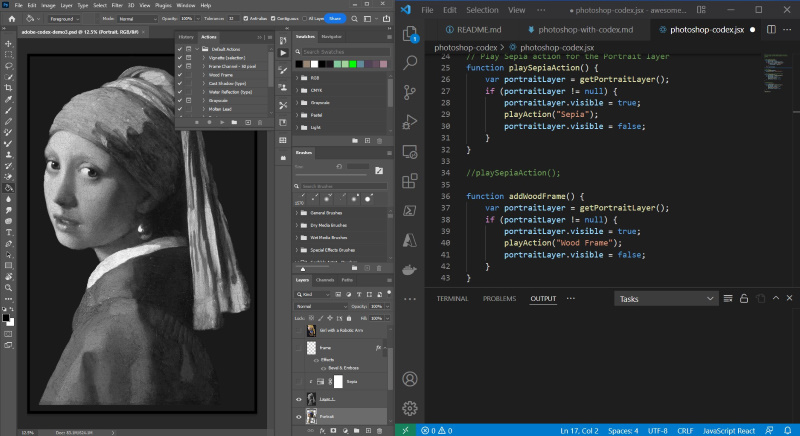Select the Zoom tool in Photoshop toolbar

(x=8, y=288)
